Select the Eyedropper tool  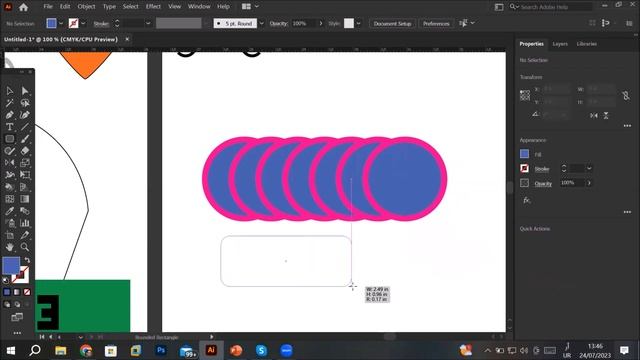9,211
